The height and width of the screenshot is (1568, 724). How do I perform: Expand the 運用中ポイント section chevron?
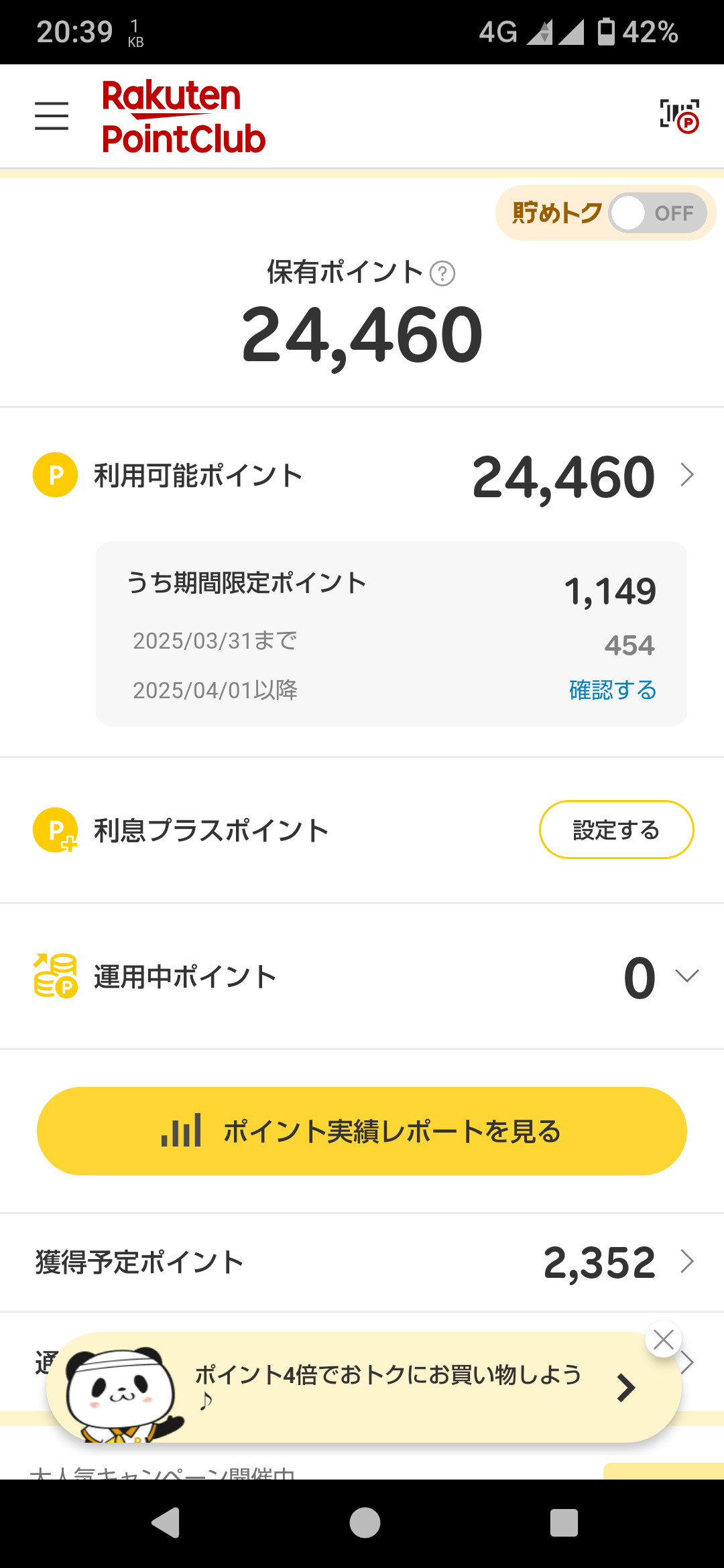pyautogui.click(x=687, y=976)
